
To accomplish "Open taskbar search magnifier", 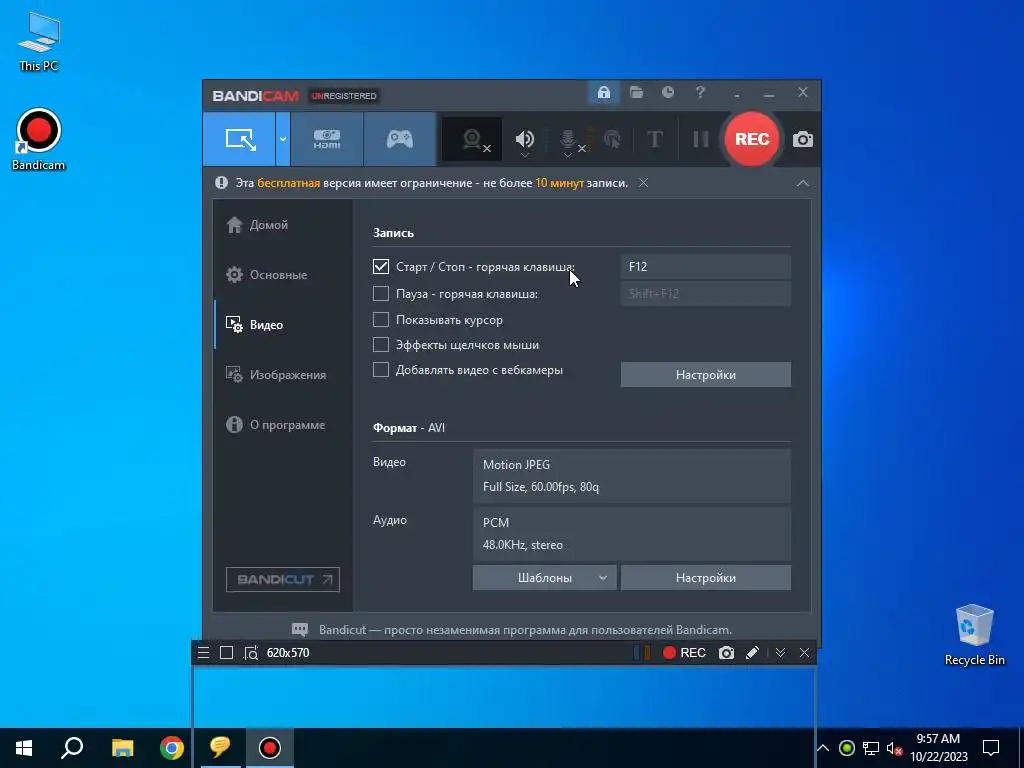I will [x=72, y=748].
